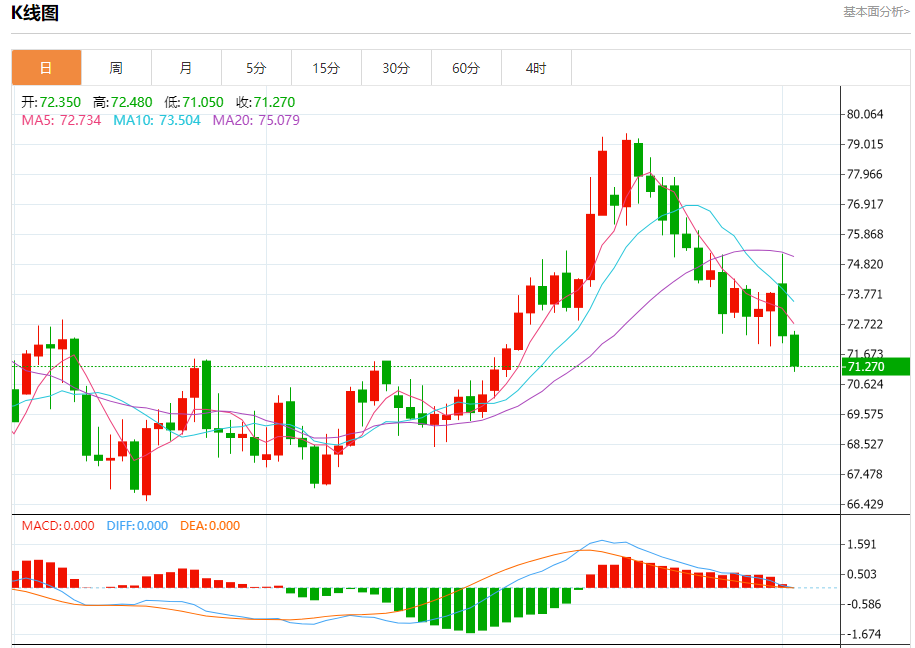This screenshot has width=915, height=648.
Task: Open the 60分 interval tab
Action: point(466,68)
